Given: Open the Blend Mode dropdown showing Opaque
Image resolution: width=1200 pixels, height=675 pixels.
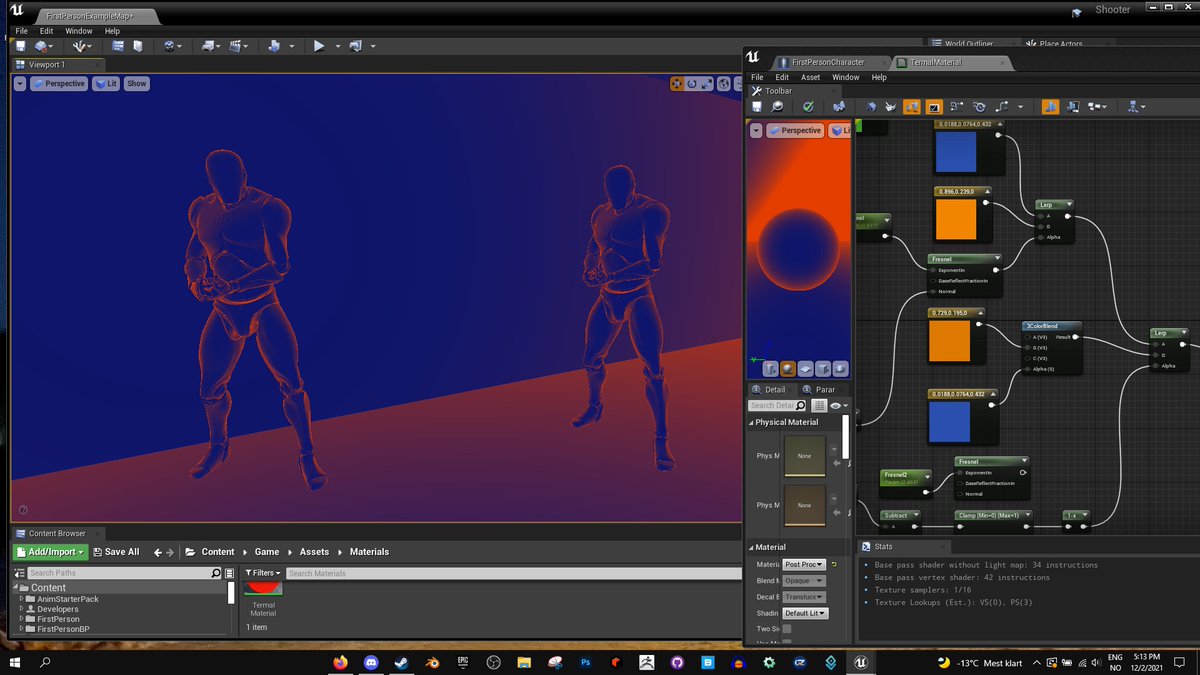Looking at the screenshot, I should tap(806, 580).
